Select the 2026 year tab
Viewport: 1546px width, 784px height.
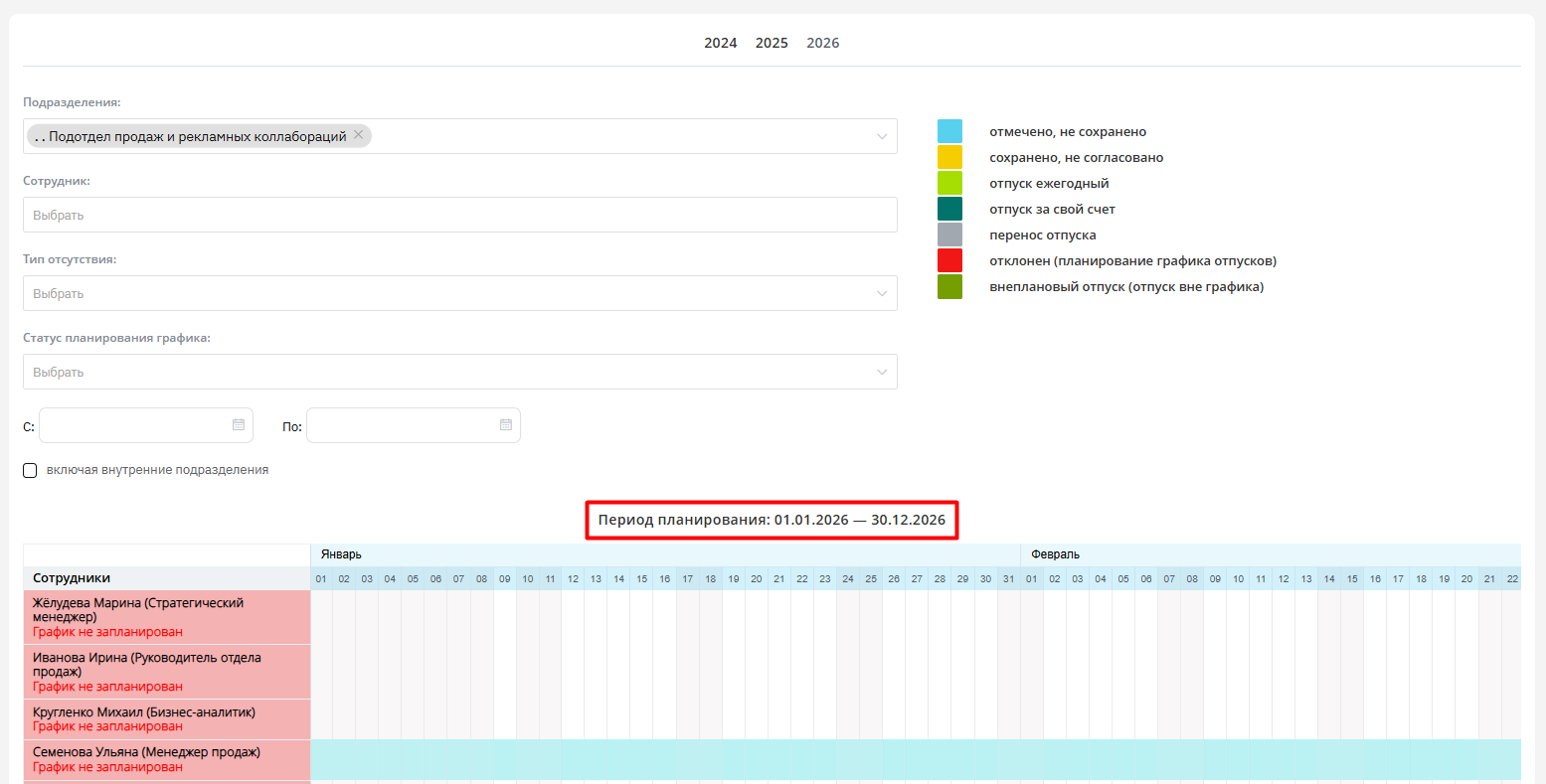point(822,43)
